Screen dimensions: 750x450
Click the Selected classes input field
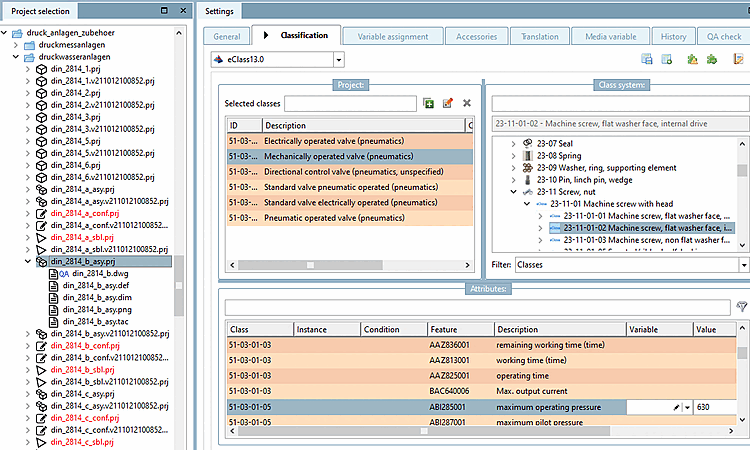click(350, 104)
